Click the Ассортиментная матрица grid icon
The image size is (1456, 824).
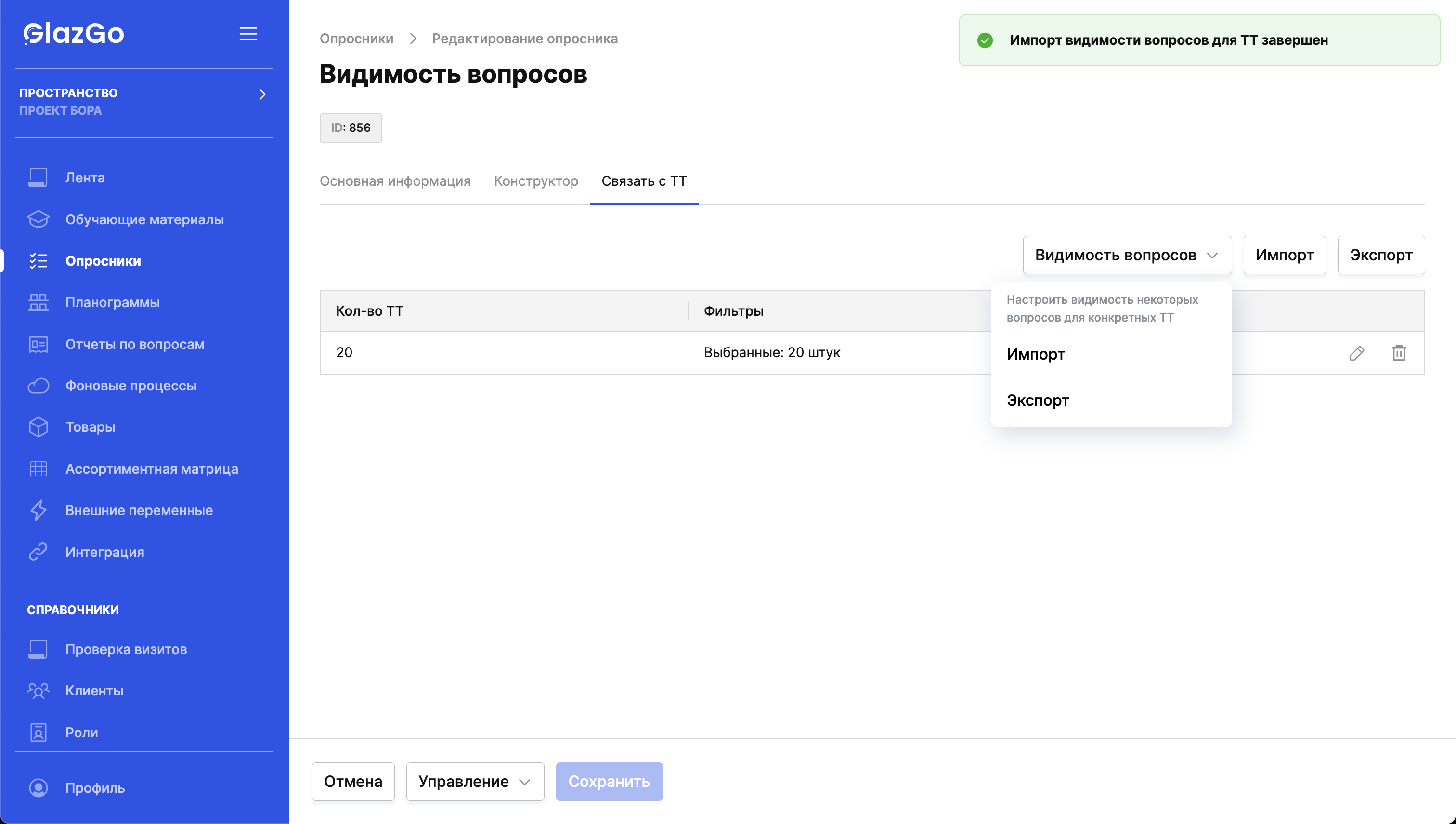(x=38, y=469)
